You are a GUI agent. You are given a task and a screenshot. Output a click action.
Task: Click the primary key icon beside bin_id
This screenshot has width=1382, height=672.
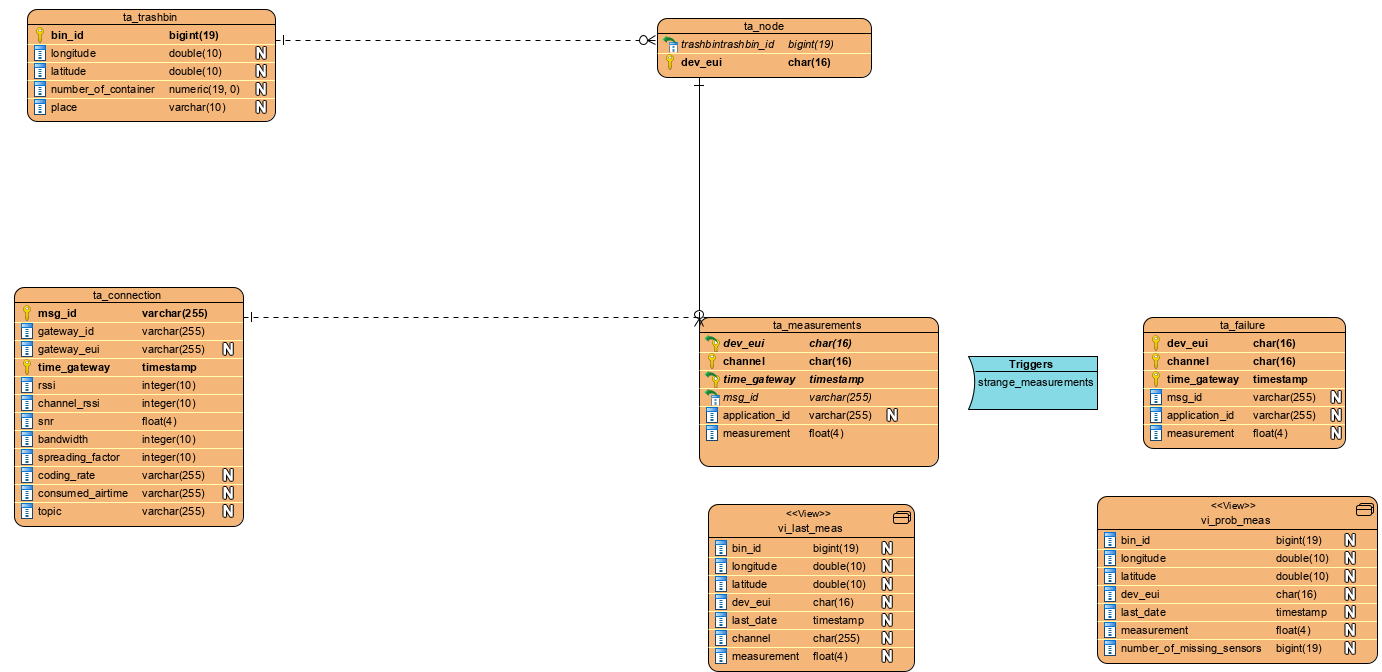click(x=40, y=35)
